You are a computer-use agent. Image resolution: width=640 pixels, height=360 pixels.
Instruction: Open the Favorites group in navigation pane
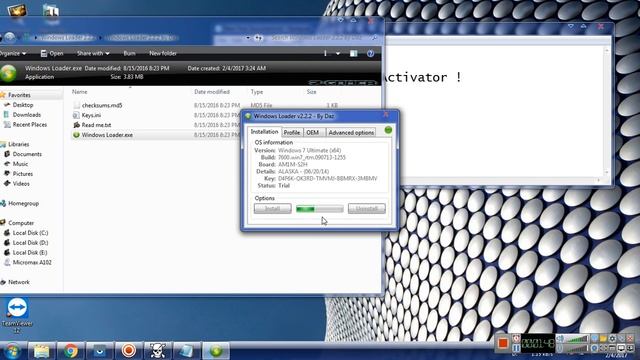(x=19, y=95)
